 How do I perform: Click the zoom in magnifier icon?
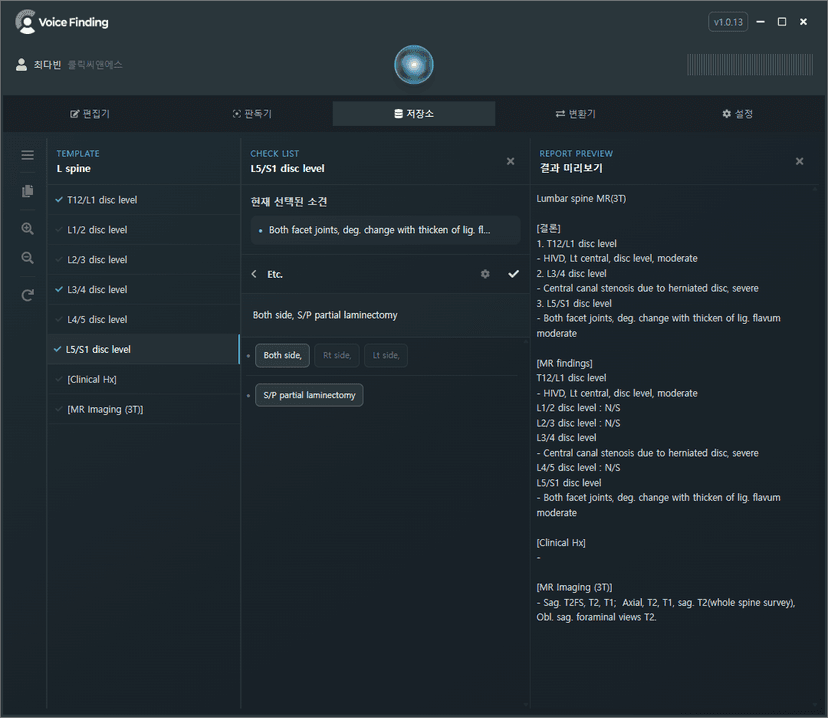point(27,228)
